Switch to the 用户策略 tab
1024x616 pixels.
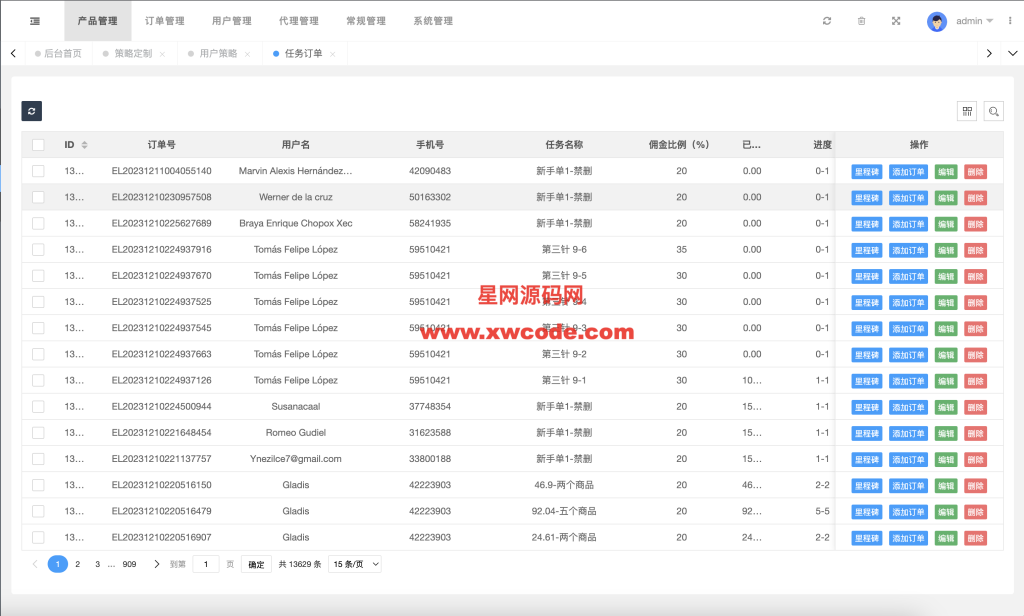coord(218,54)
